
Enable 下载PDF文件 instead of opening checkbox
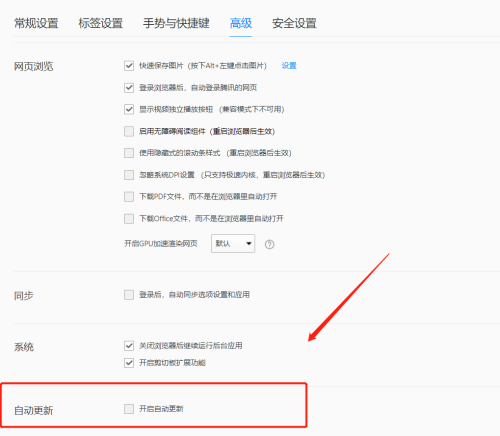(129, 197)
